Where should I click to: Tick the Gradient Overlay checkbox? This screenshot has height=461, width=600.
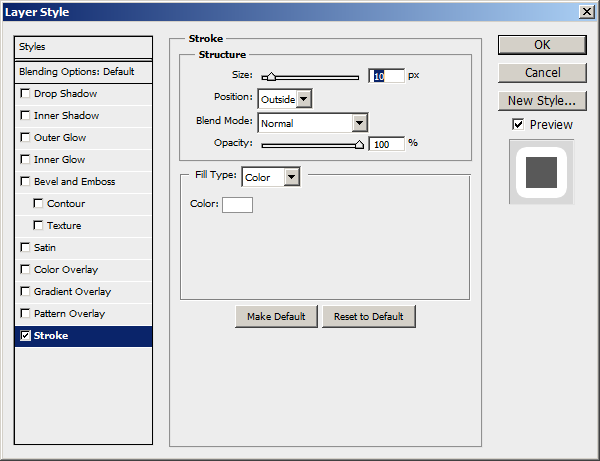click(x=25, y=292)
